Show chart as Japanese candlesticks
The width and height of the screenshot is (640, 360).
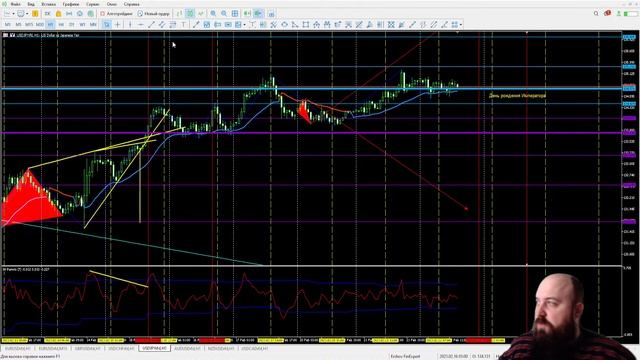[x=190, y=14]
